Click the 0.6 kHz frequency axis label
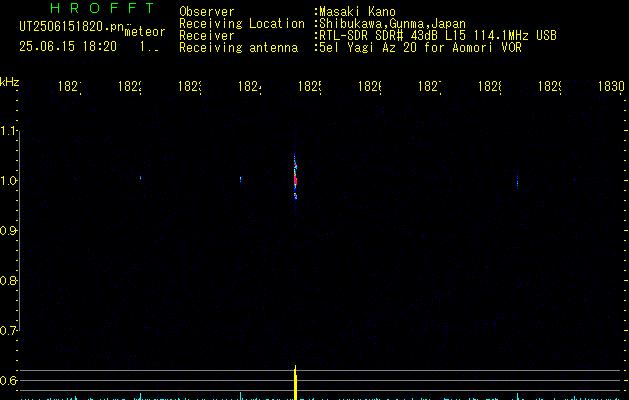This screenshot has height=400, width=629. point(9,380)
